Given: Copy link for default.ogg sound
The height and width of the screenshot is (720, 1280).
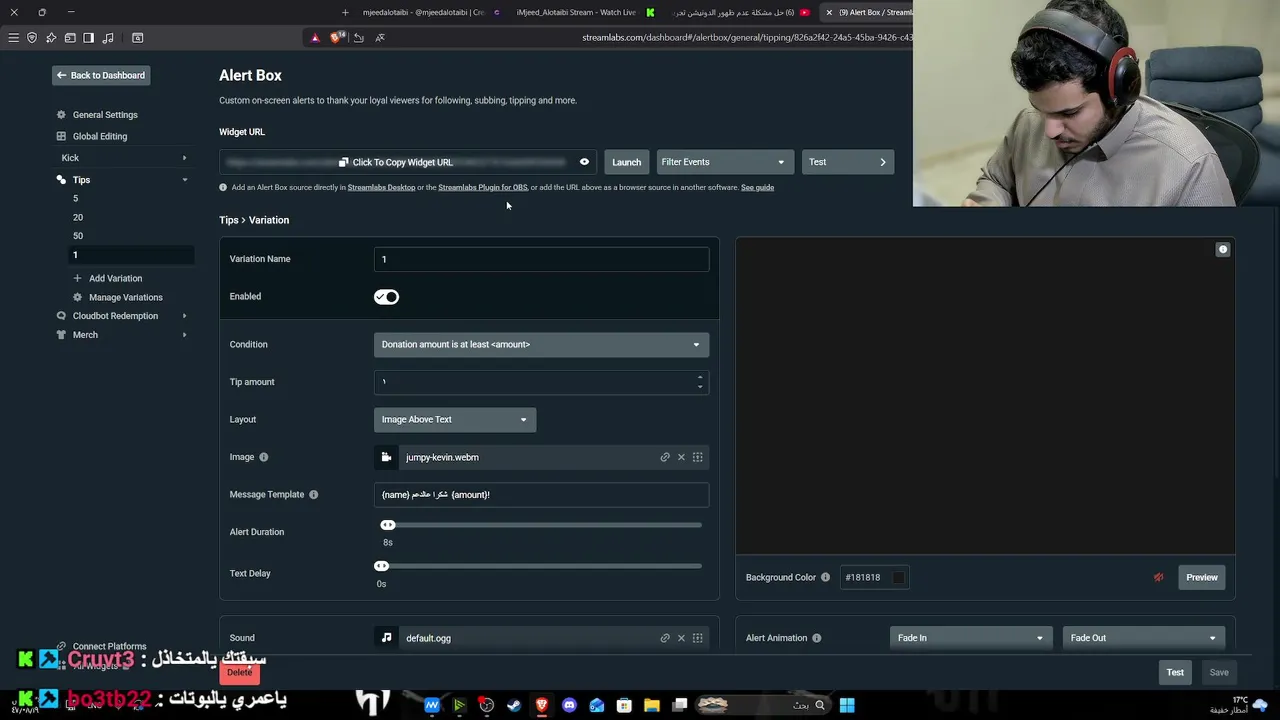Looking at the screenshot, I should pos(665,638).
